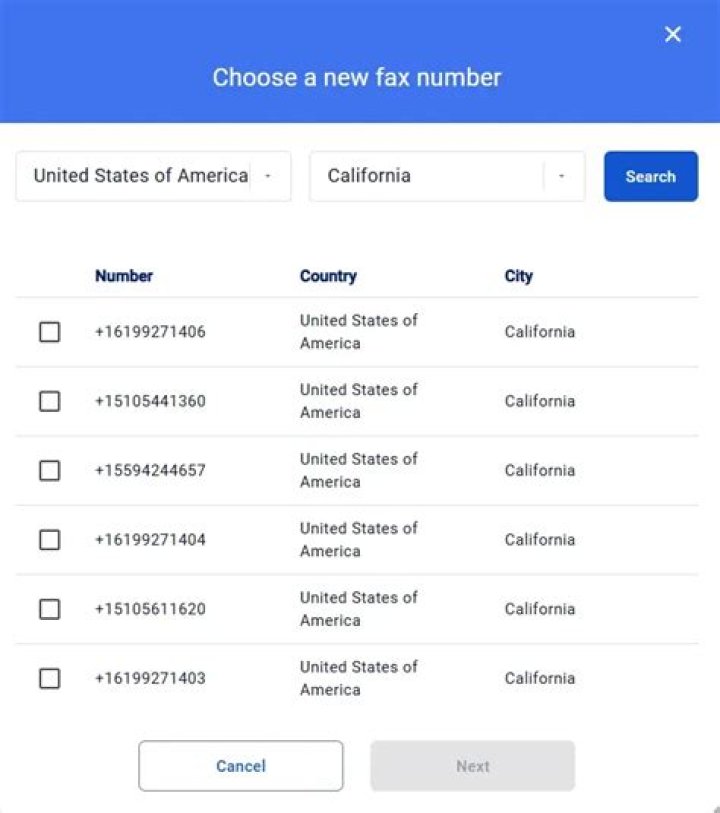
Task: Check the box for +16199271406
Action: click(x=49, y=332)
